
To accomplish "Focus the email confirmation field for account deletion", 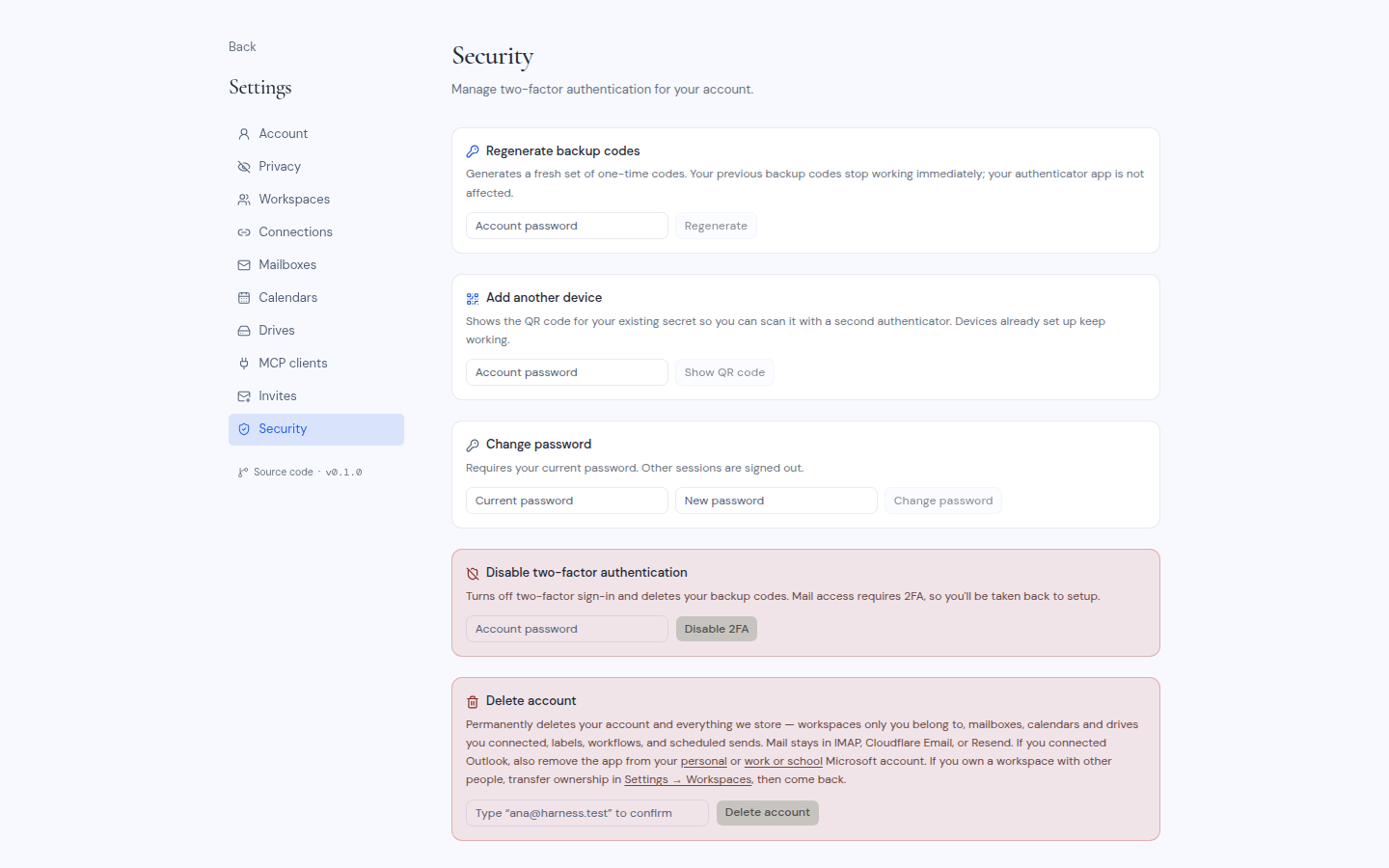I will 587,813.
